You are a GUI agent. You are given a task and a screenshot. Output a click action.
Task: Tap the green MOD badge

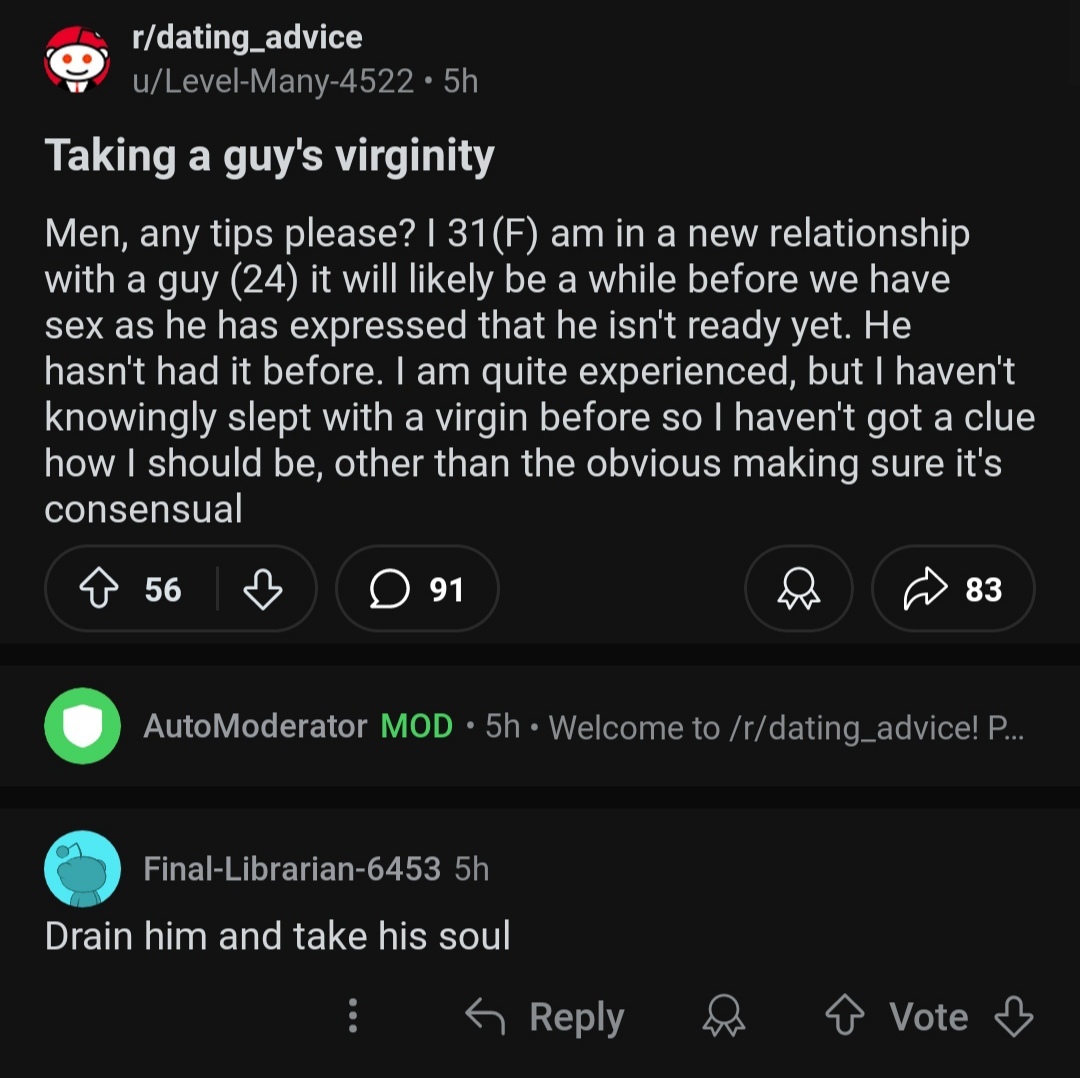tap(417, 726)
